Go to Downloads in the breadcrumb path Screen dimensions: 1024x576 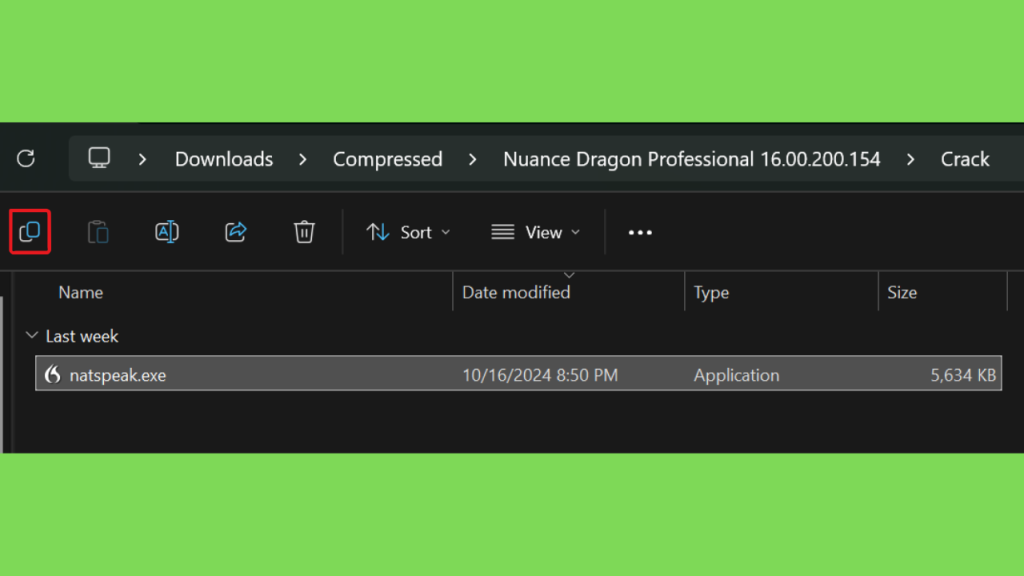[224, 159]
